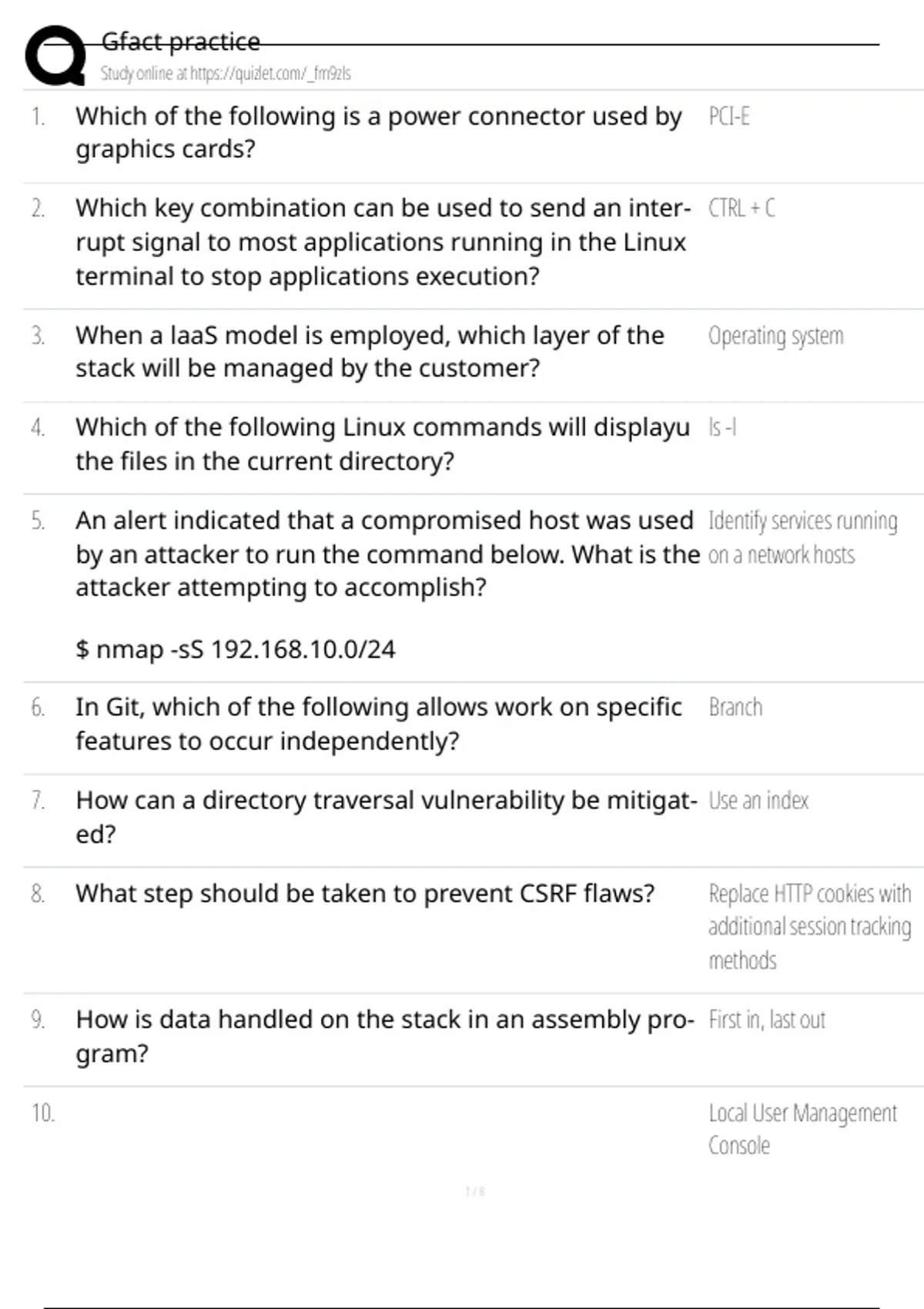Image resolution: width=924 pixels, height=1309 pixels.
Task: Click the "Gfact practice" title
Action: [181, 42]
